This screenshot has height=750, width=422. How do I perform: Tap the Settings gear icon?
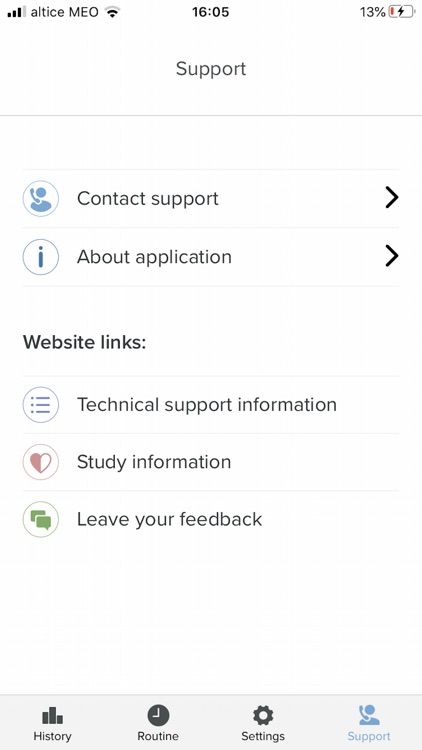point(263,716)
